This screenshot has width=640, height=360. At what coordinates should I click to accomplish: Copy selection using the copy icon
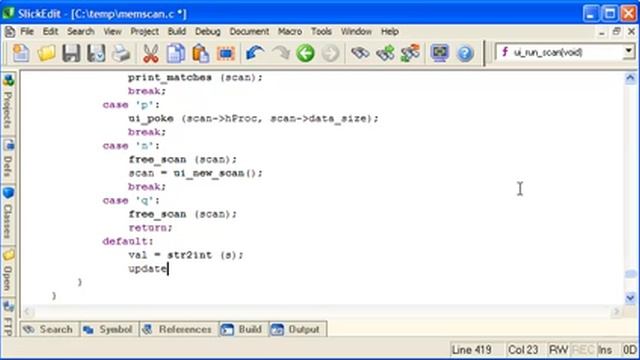176,53
